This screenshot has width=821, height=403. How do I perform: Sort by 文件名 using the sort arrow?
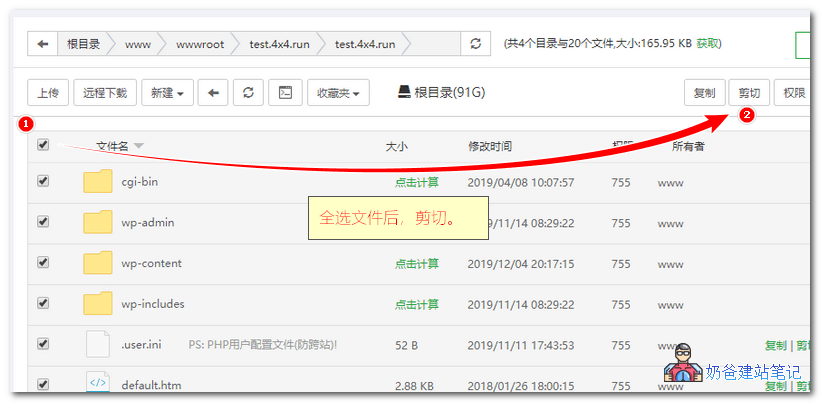tap(138, 146)
